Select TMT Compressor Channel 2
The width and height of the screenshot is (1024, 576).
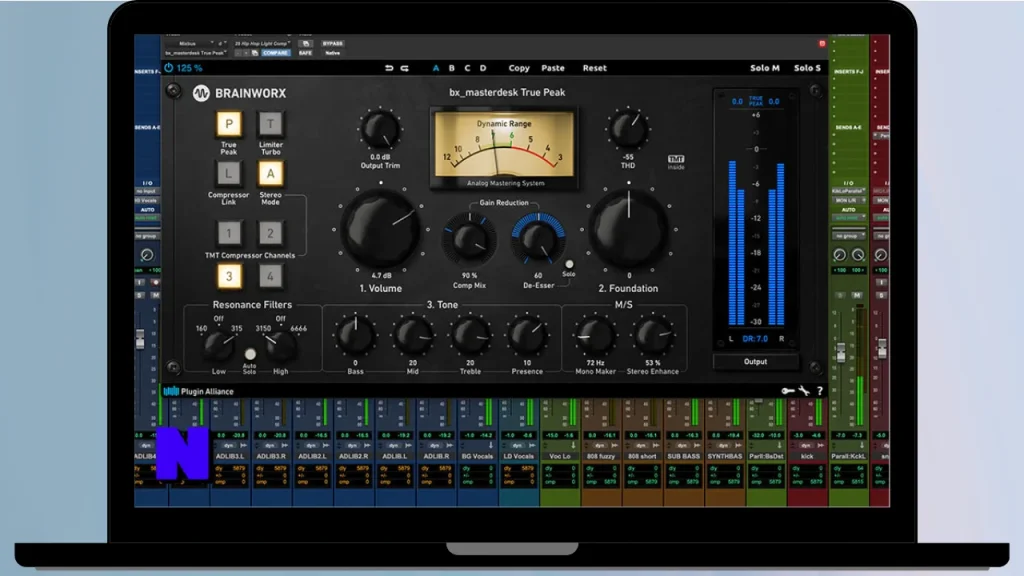[270, 233]
